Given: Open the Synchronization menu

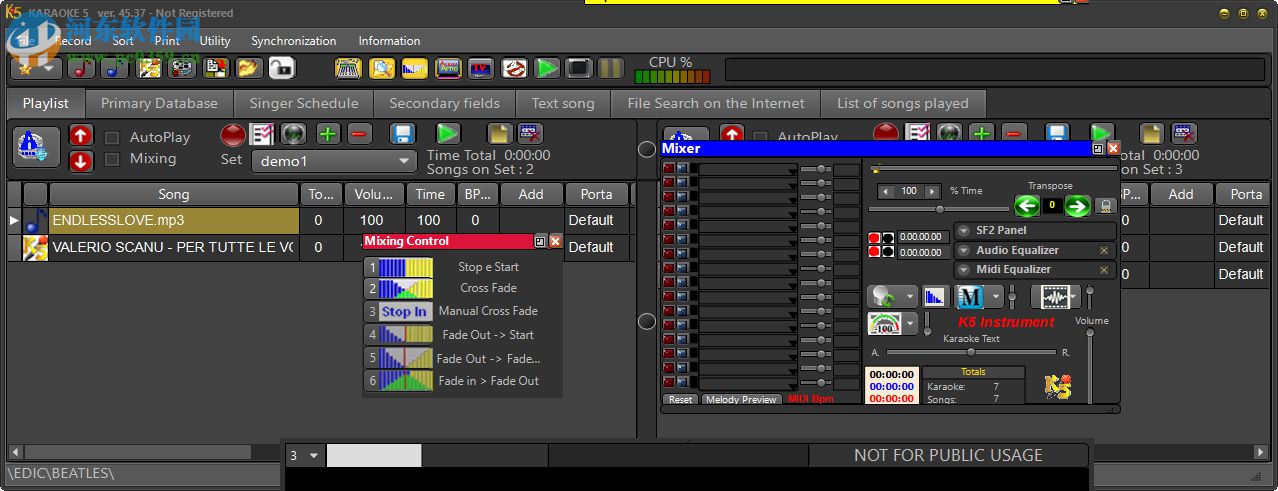Looking at the screenshot, I should pos(293,41).
